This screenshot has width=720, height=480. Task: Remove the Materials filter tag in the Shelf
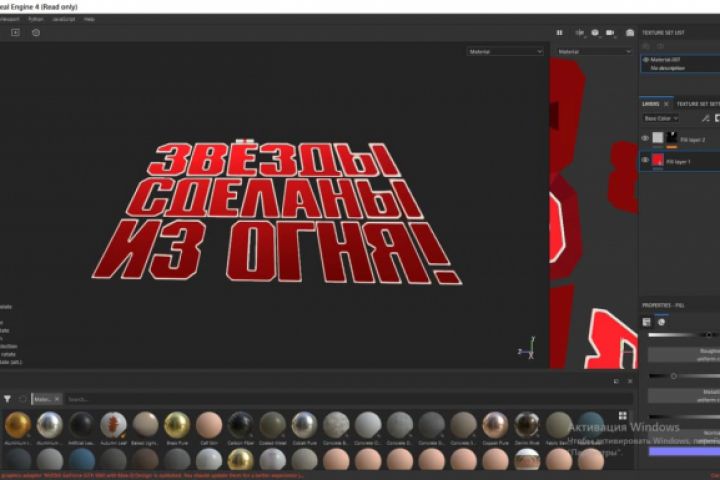pyautogui.click(x=56, y=399)
